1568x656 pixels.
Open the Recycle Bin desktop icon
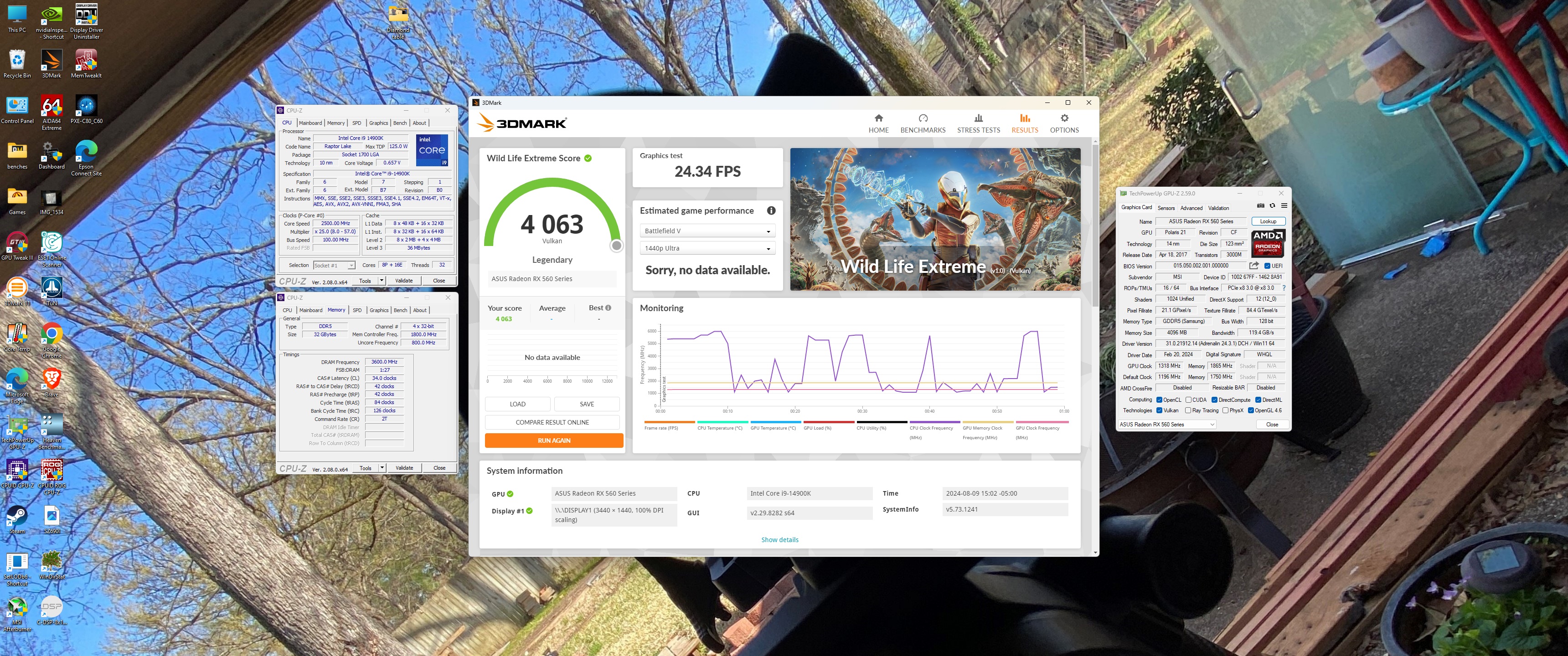coord(17,64)
